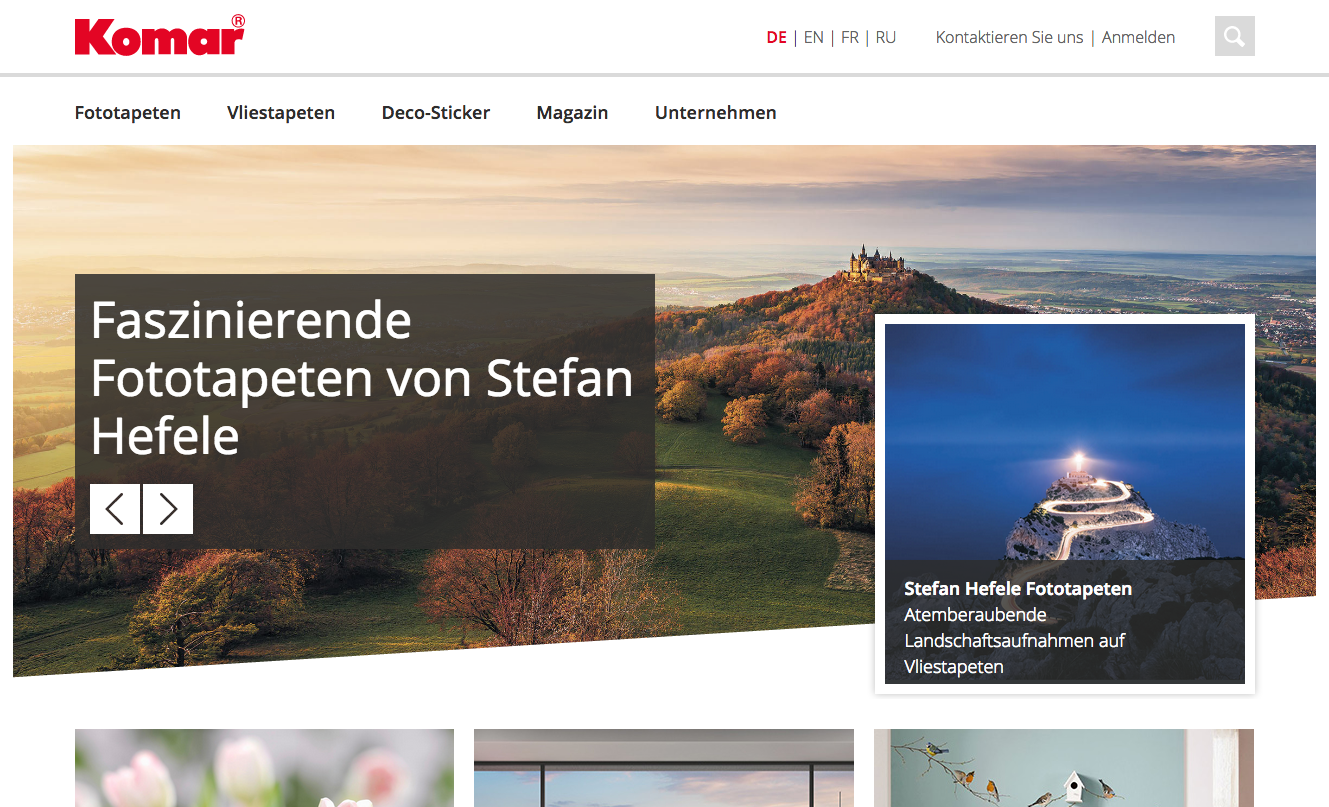This screenshot has width=1329, height=807.
Task: Open the search magnifier icon
Action: pyautogui.click(x=1234, y=37)
